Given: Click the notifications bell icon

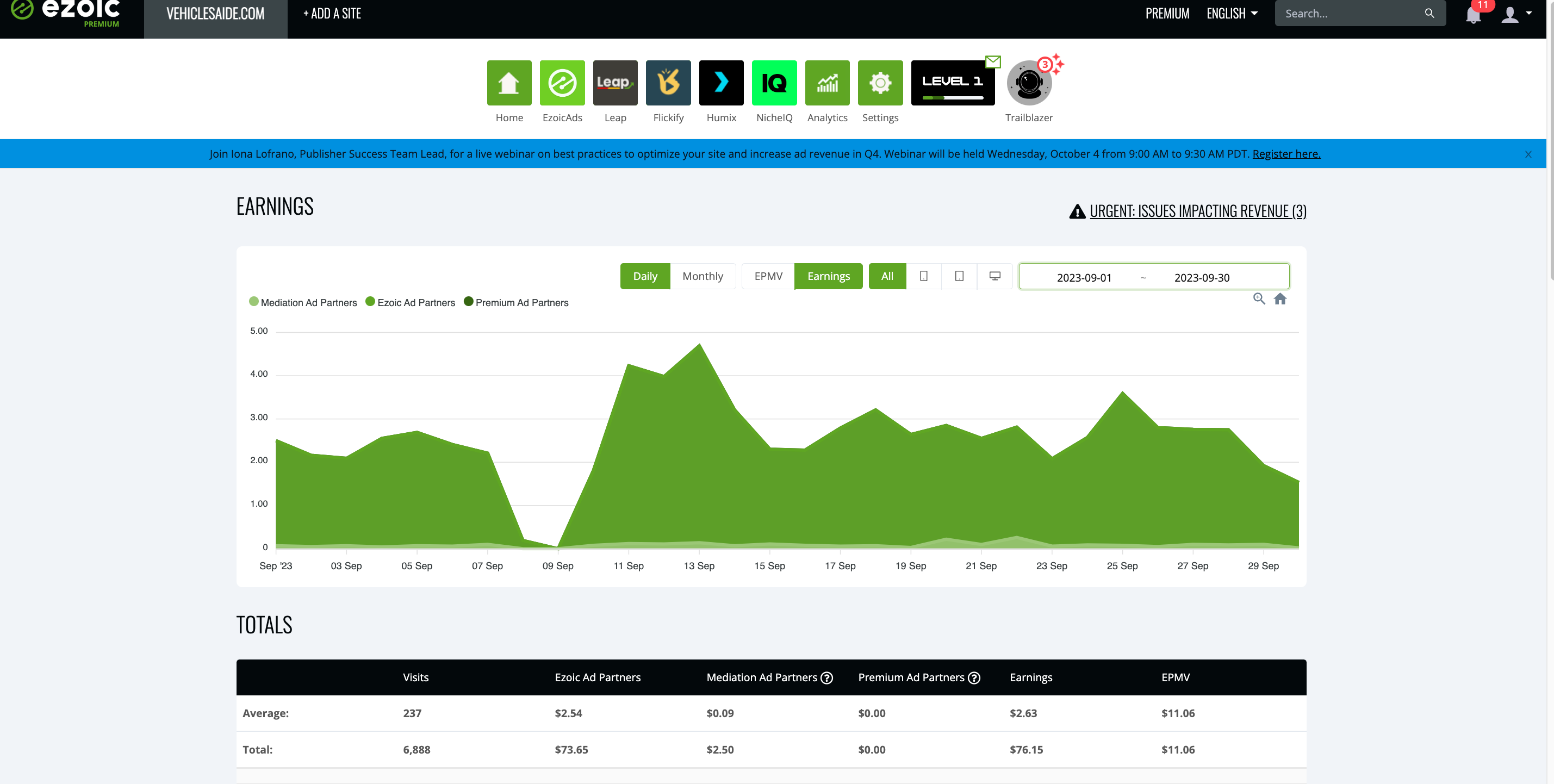Looking at the screenshot, I should [1473, 15].
